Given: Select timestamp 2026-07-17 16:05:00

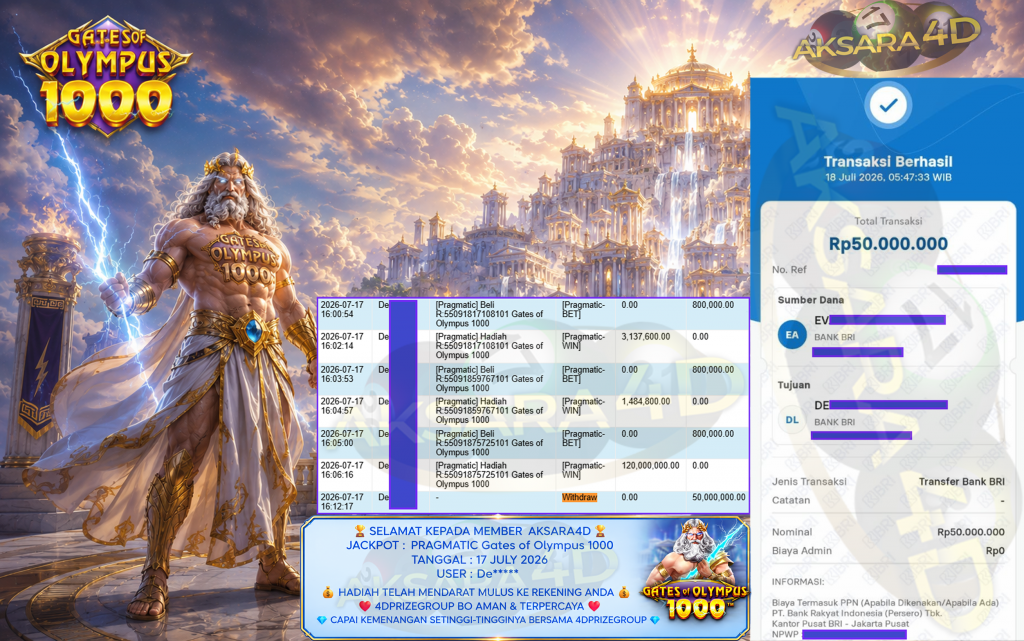Looking at the screenshot, I should pos(342,438).
